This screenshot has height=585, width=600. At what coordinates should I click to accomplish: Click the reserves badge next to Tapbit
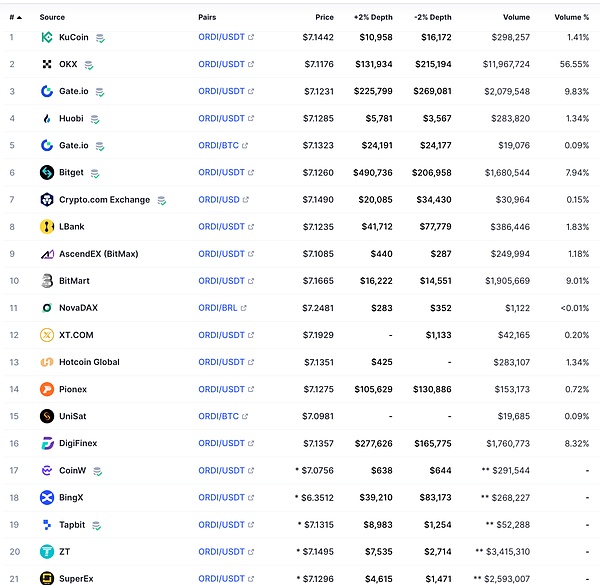point(96,526)
